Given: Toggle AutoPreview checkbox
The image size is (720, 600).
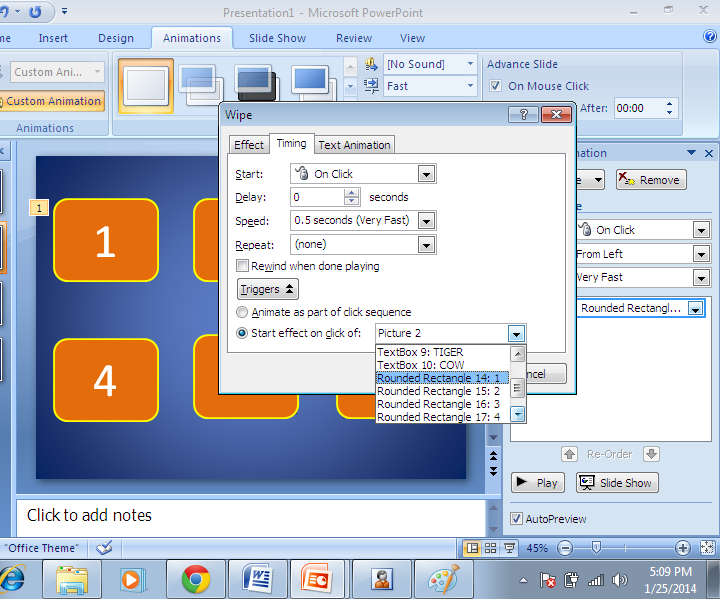Looking at the screenshot, I should point(516,519).
